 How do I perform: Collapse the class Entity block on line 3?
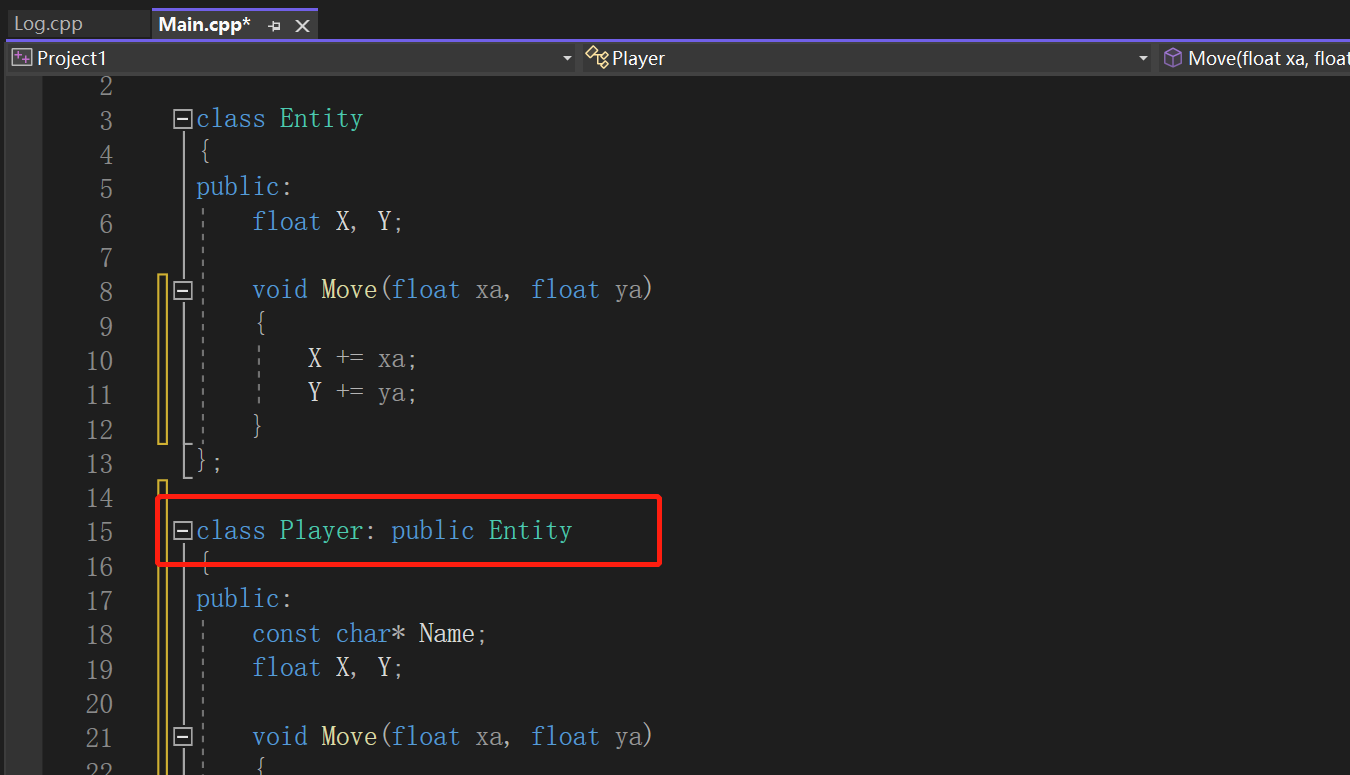tap(182, 119)
